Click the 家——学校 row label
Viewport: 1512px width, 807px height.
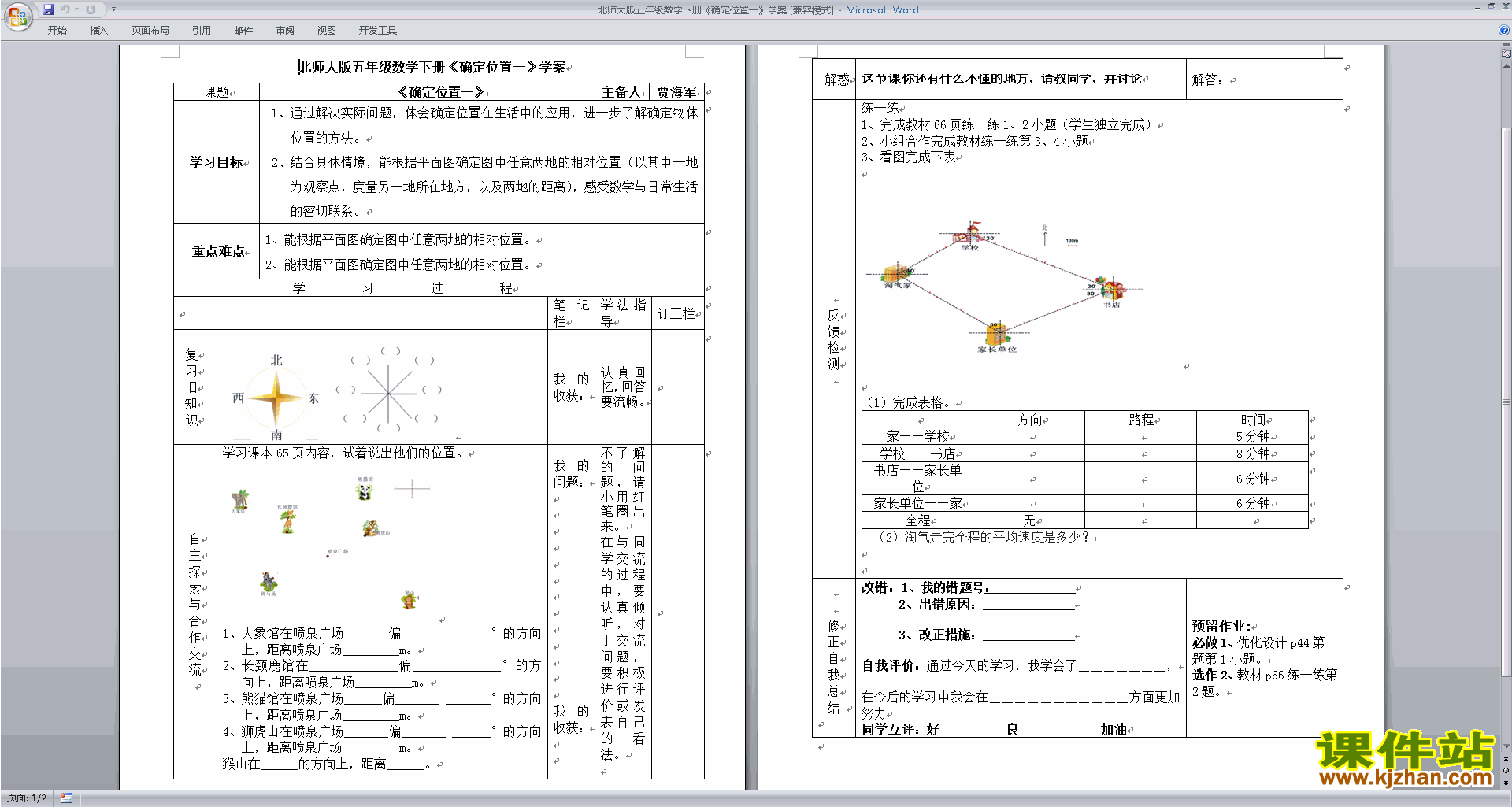[917, 436]
